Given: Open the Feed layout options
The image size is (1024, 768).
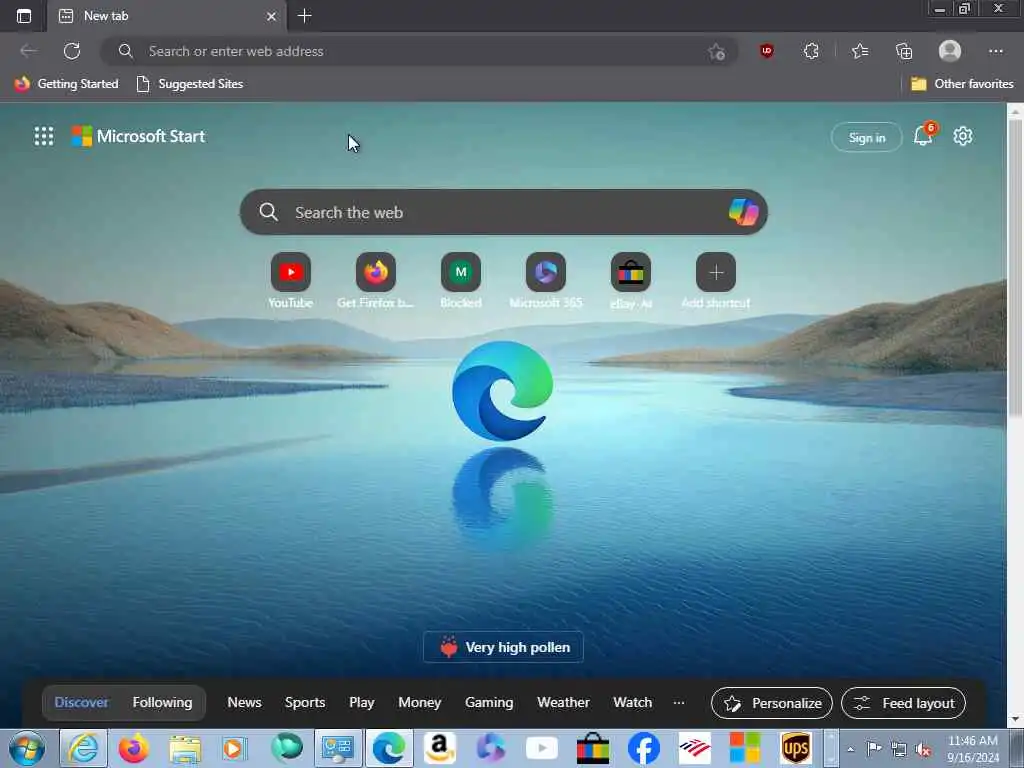Looking at the screenshot, I should 903,703.
